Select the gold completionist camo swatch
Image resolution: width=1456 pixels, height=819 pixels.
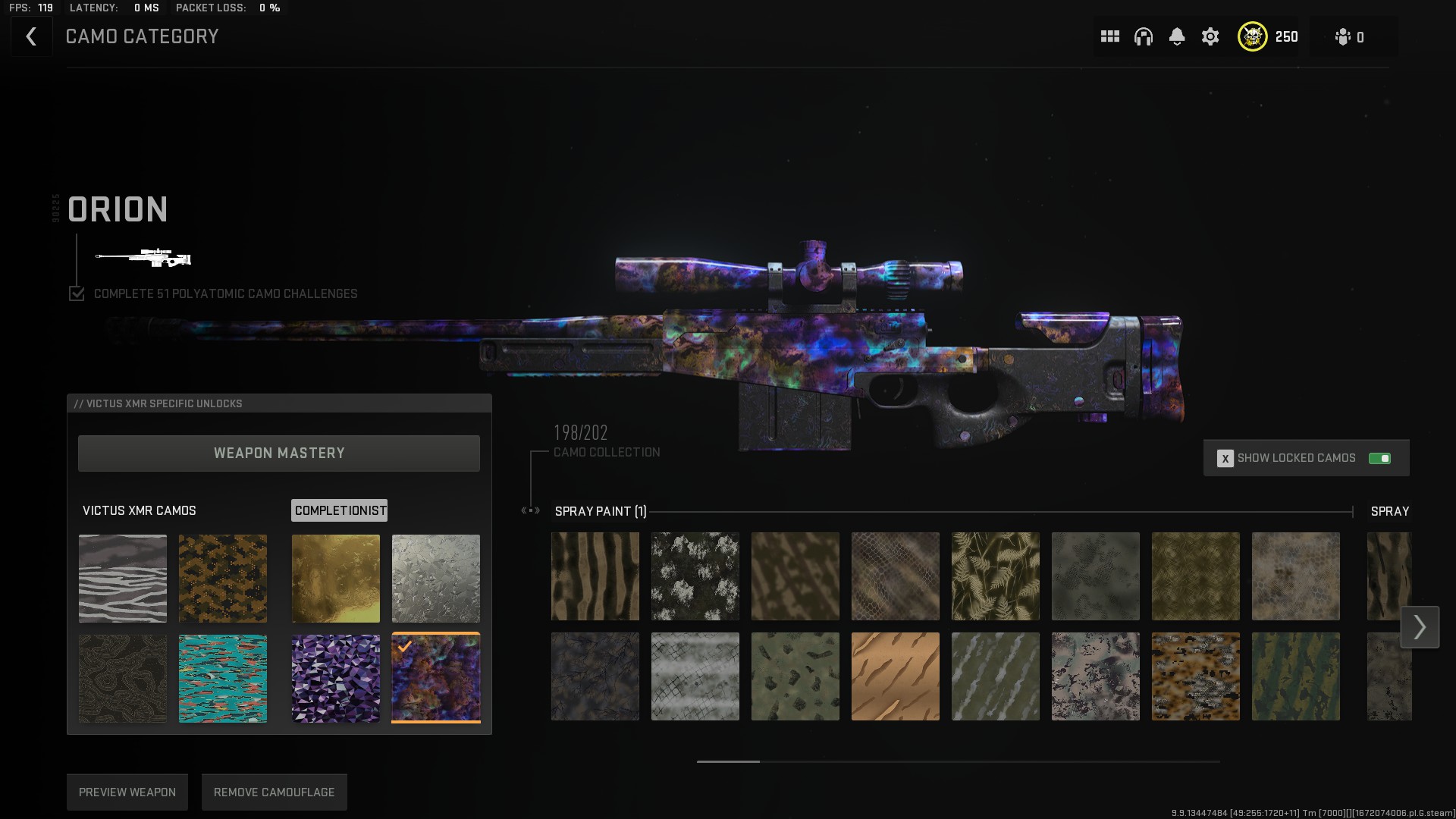(x=335, y=578)
